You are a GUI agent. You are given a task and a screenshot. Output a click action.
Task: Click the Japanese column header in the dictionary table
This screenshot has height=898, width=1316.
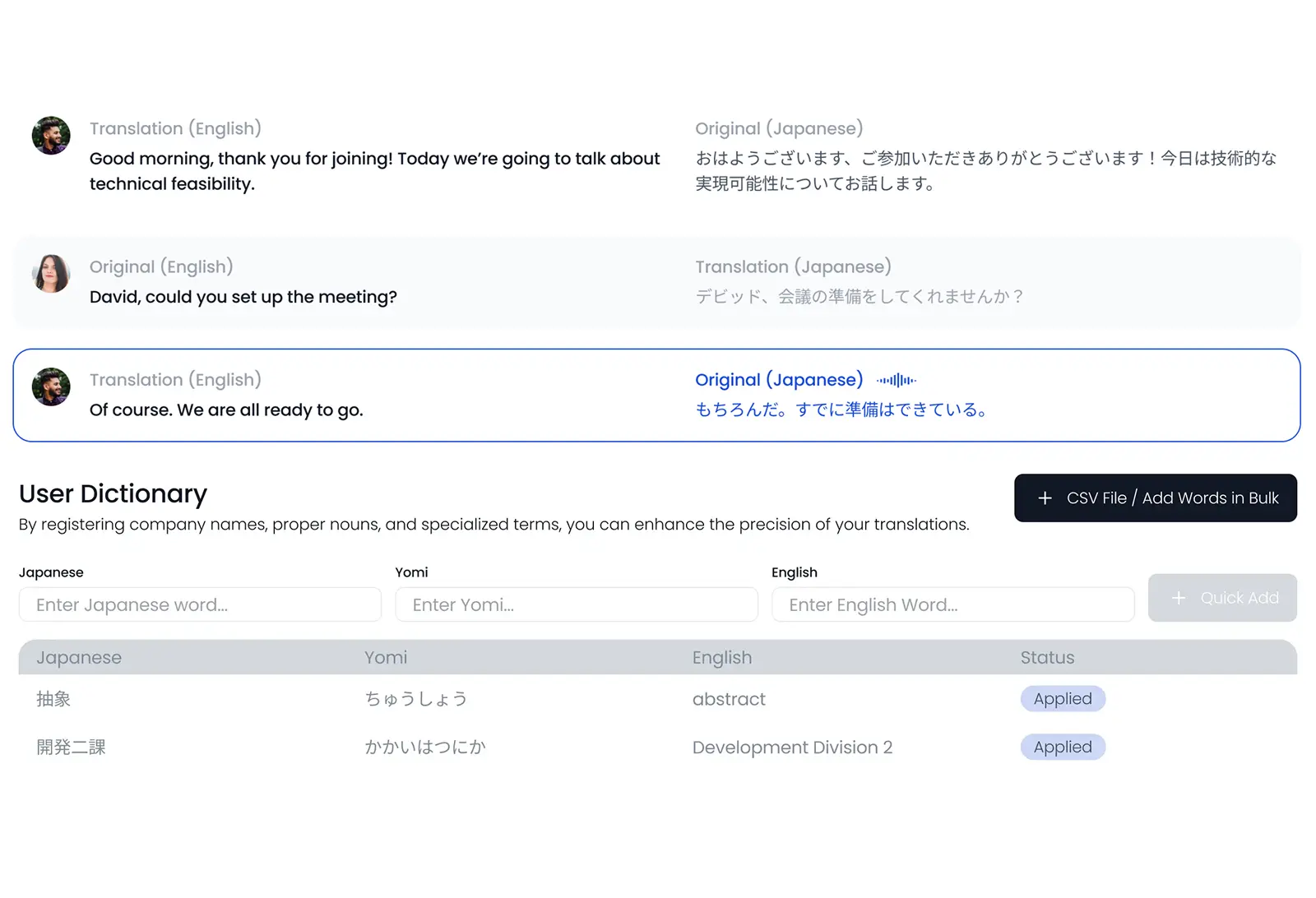(79, 658)
